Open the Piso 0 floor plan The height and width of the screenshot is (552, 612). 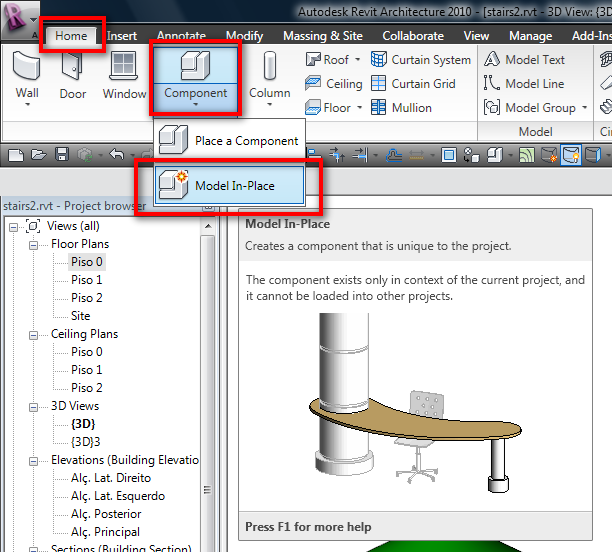tap(87, 262)
